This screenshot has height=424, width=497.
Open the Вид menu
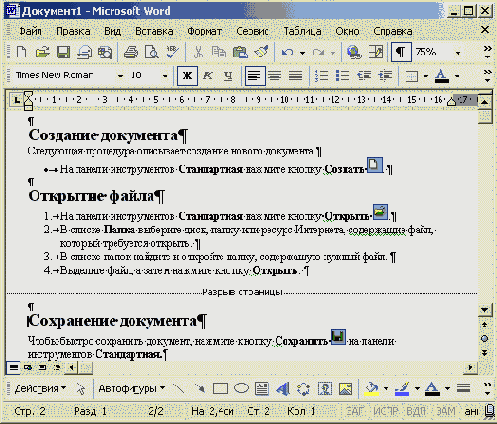point(112,31)
